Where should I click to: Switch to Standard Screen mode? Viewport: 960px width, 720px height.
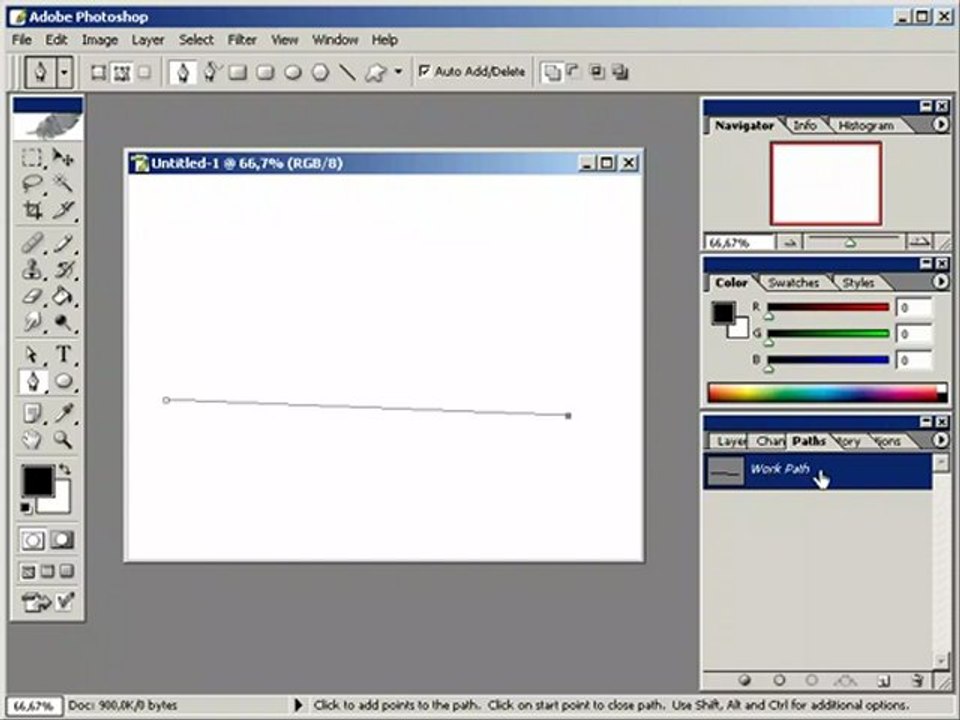click(28, 572)
